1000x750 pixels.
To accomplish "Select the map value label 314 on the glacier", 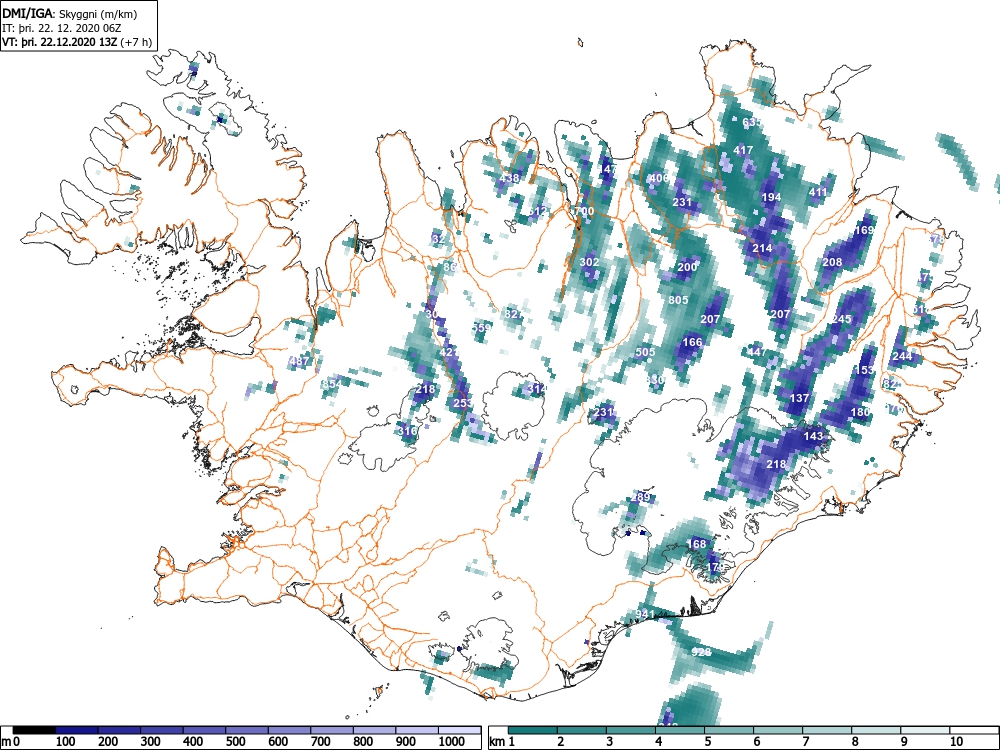I will [x=537, y=389].
